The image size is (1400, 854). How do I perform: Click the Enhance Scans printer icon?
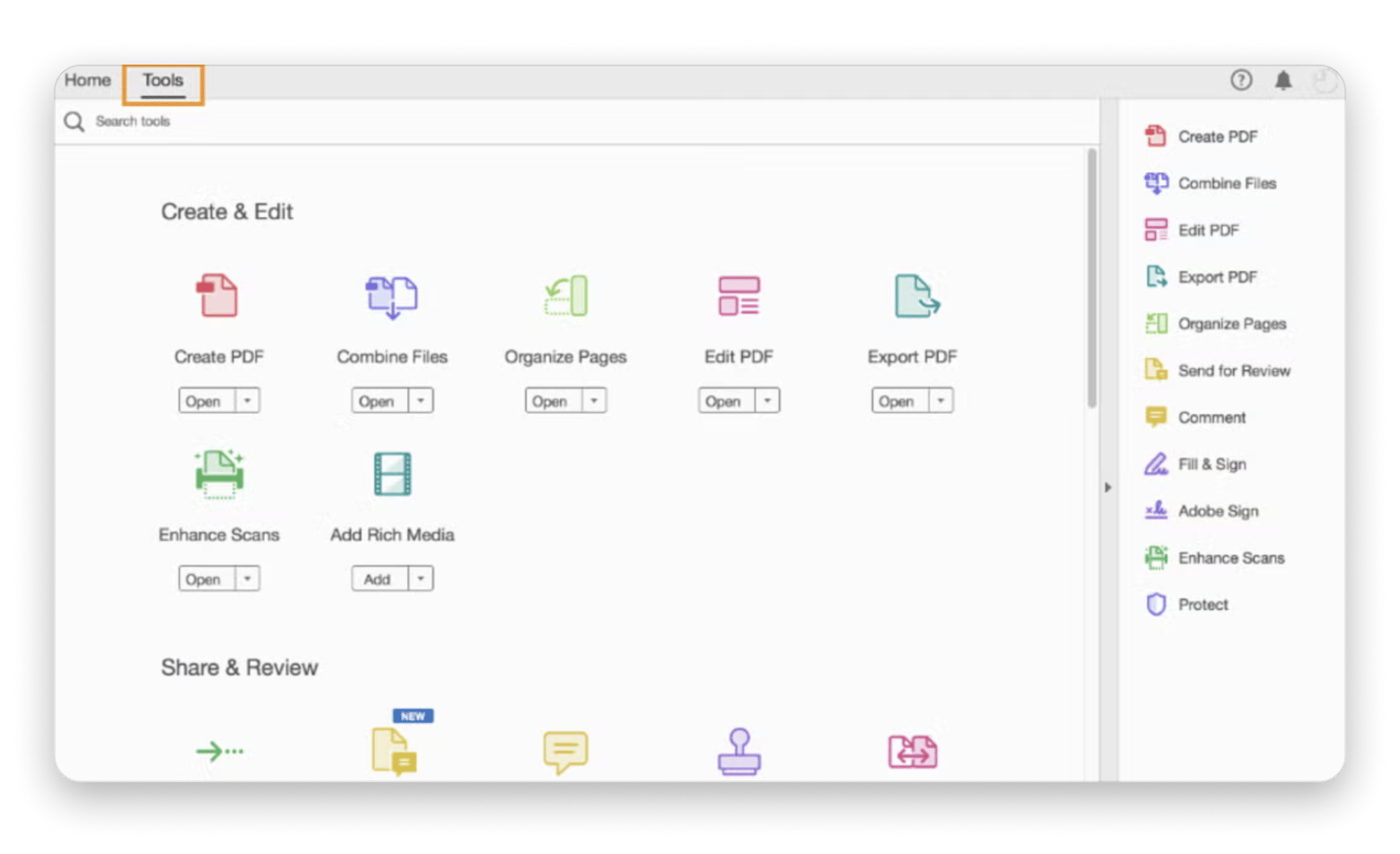[218, 474]
